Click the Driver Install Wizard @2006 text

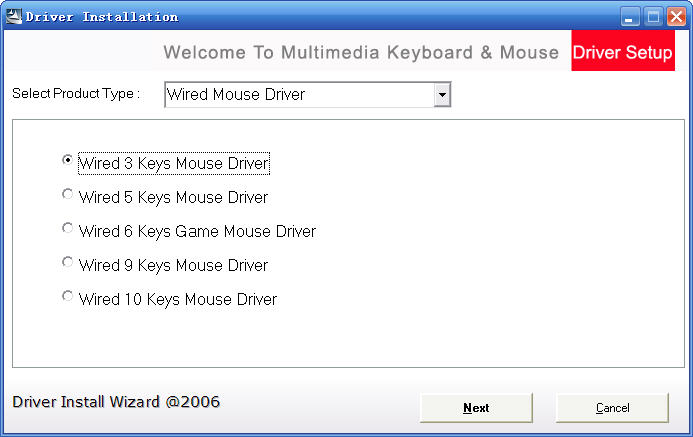tap(116, 402)
